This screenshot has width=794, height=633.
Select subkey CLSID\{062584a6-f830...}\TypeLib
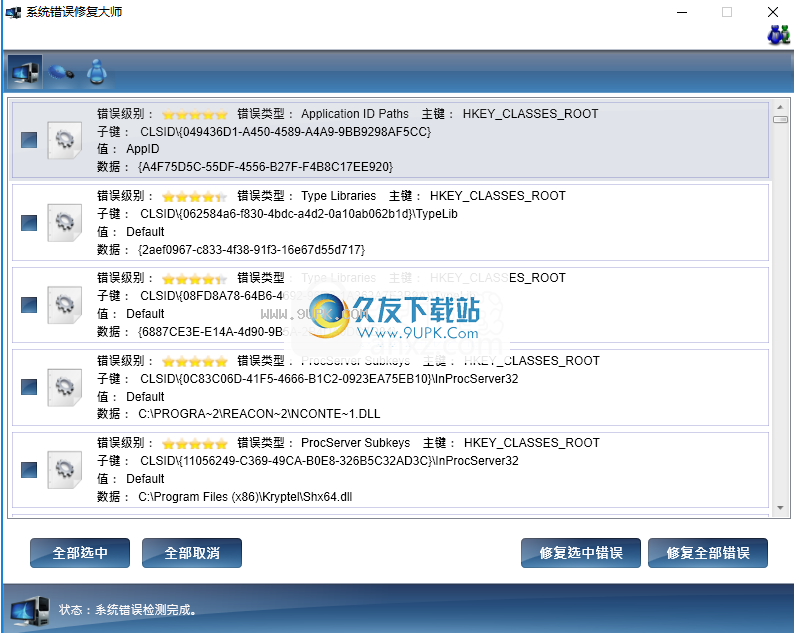(299, 214)
